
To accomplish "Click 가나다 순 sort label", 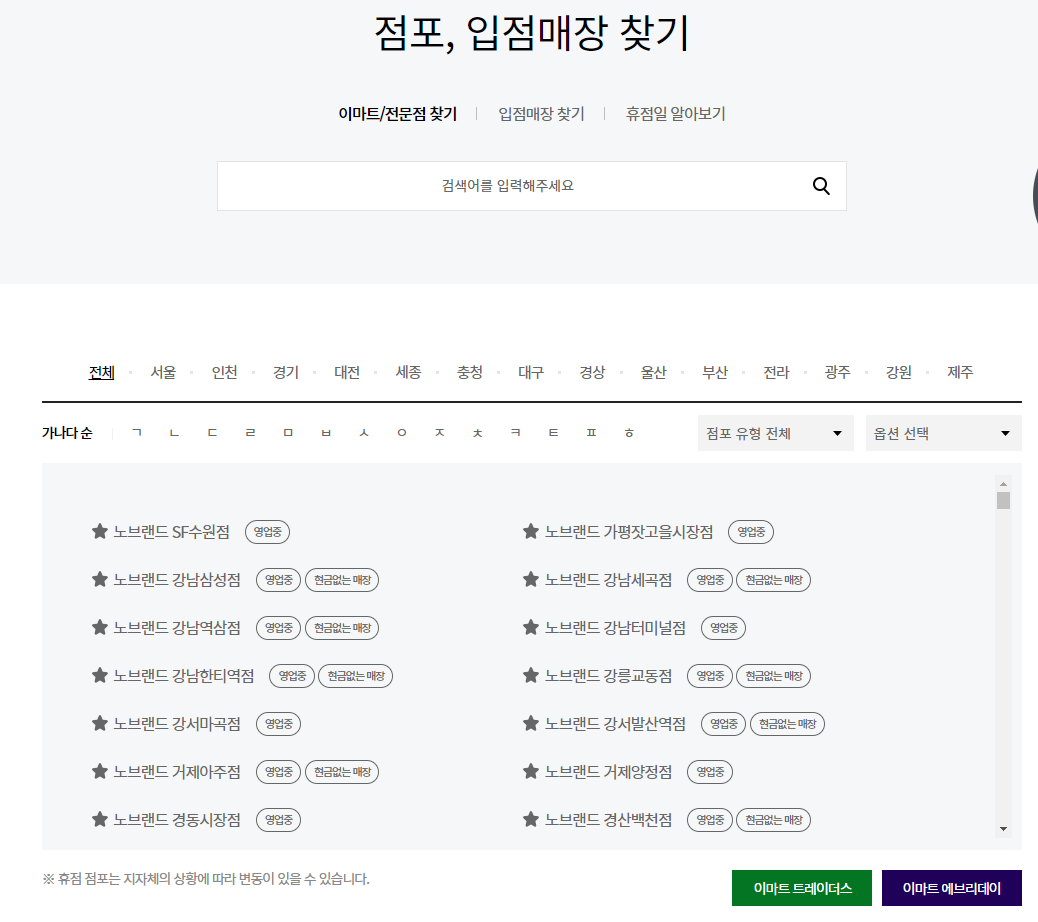I will pyautogui.click(x=67, y=433).
